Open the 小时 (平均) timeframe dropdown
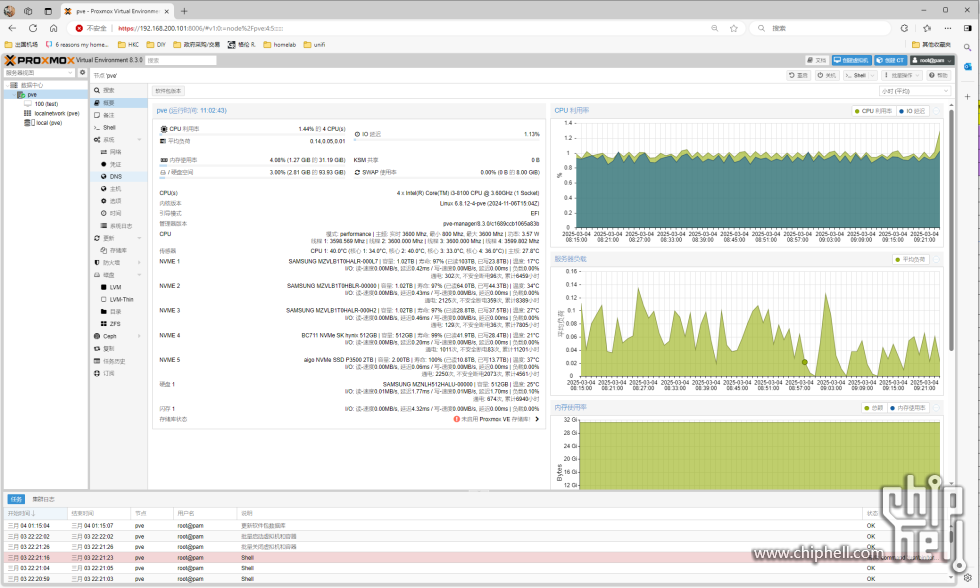980x588 pixels. [915, 91]
